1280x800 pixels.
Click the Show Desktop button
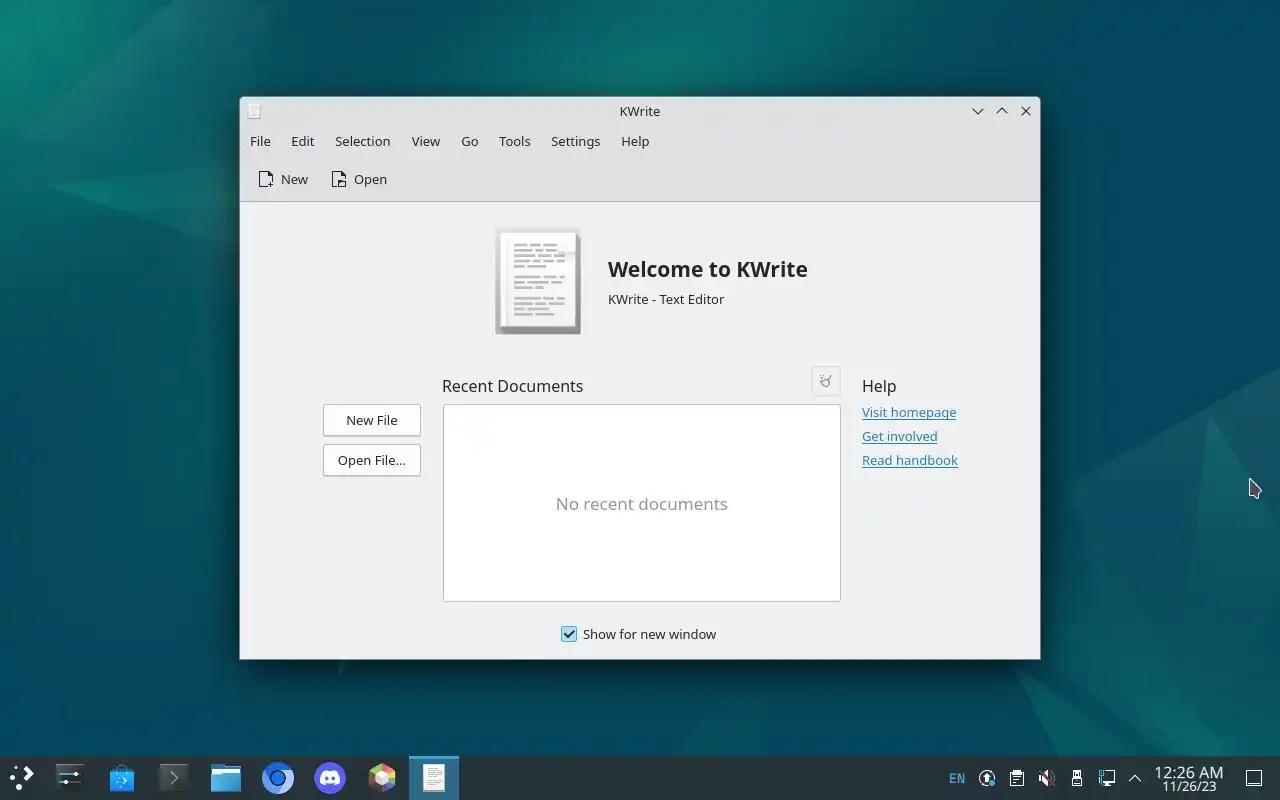pos(1254,778)
